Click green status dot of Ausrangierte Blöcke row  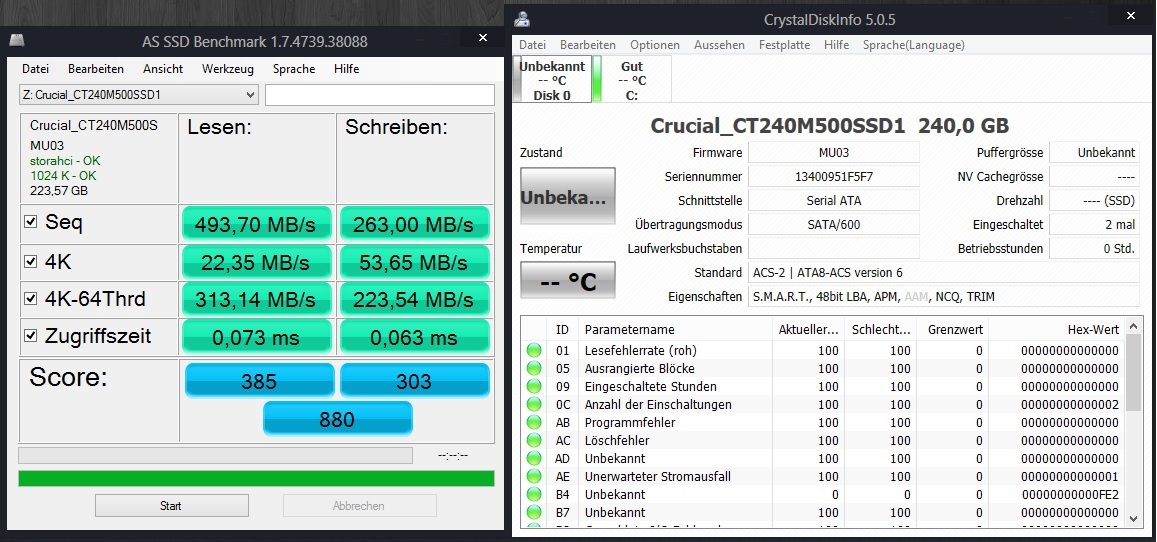click(534, 369)
